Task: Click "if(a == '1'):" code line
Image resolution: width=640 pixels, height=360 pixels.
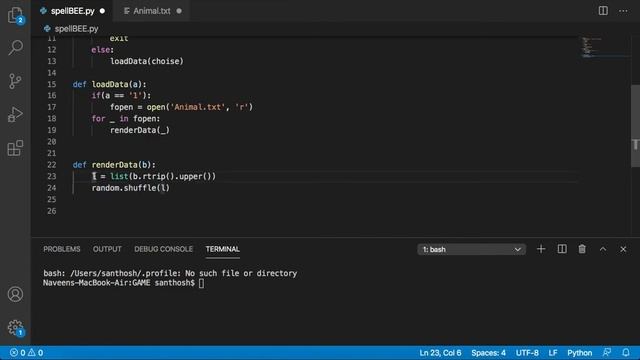Action: click(x=121, y=96)
